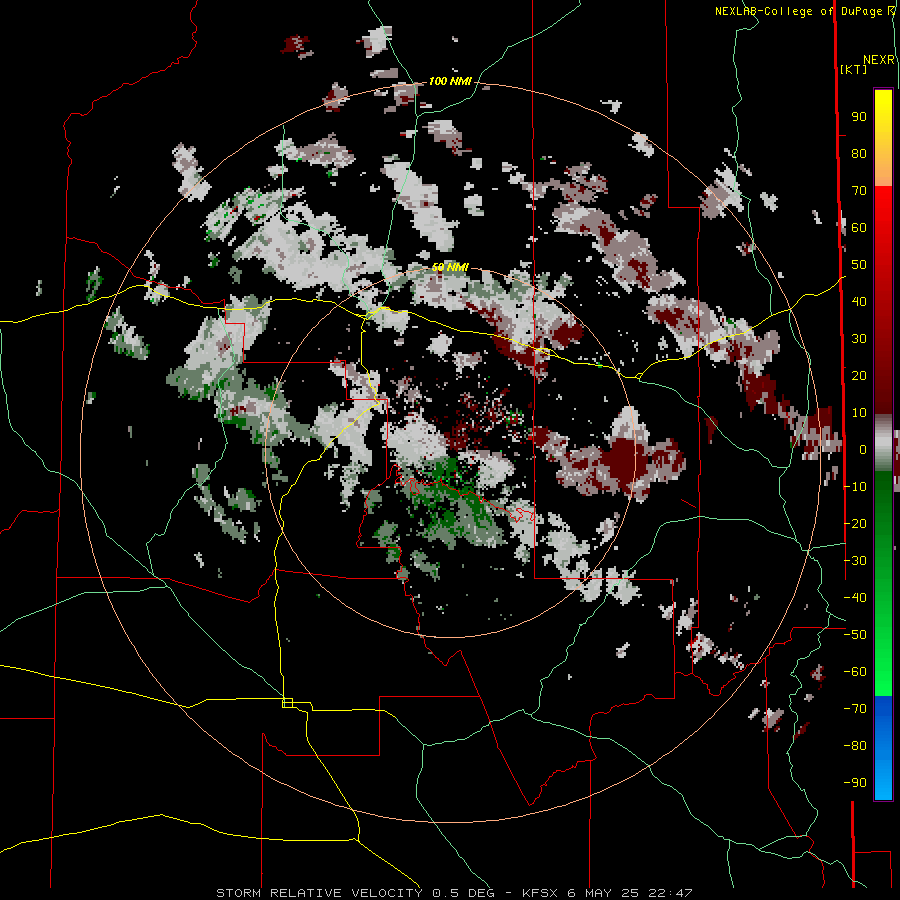Click the '-30' value on the velocity scale
This screenshot has height=900, width=900.
[x=855, y=561]
